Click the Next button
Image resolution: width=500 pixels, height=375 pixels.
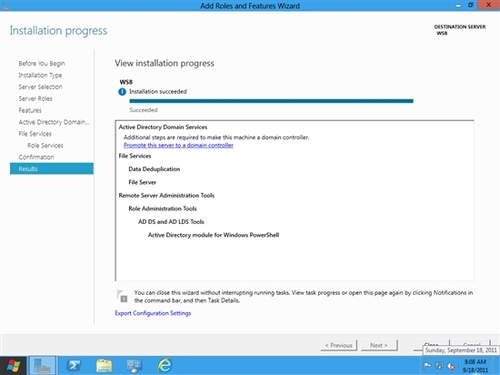[x=379, y=345]
